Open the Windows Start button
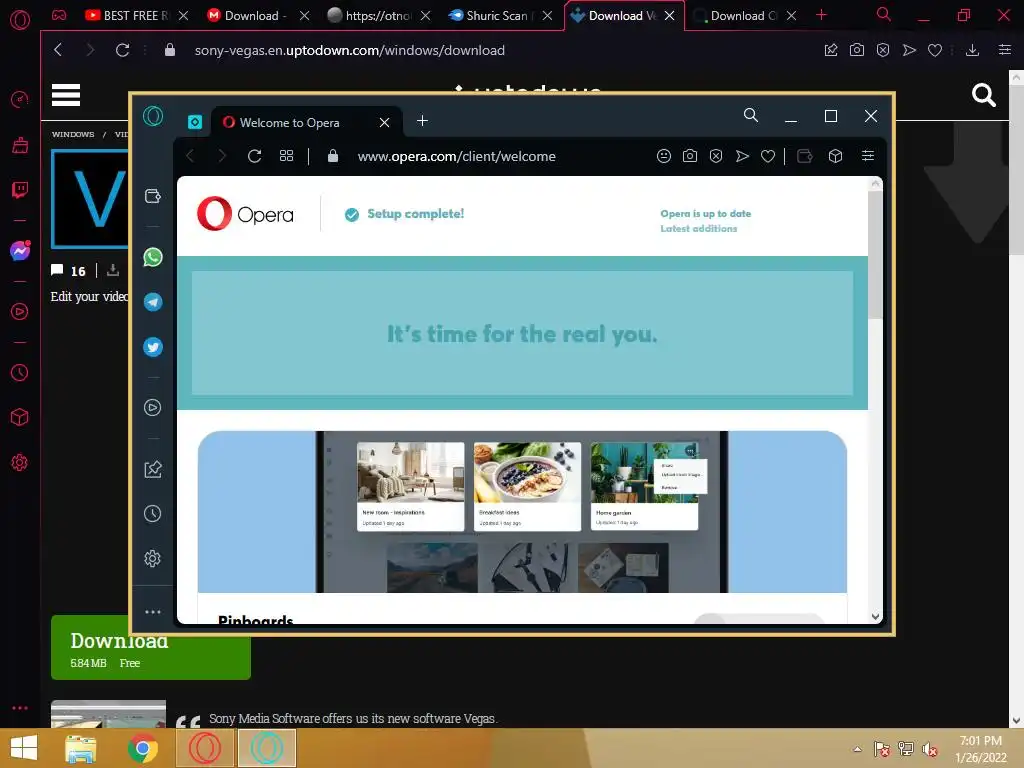The height and width of the screenshot is (768, 1024). [x=24, y=748]
